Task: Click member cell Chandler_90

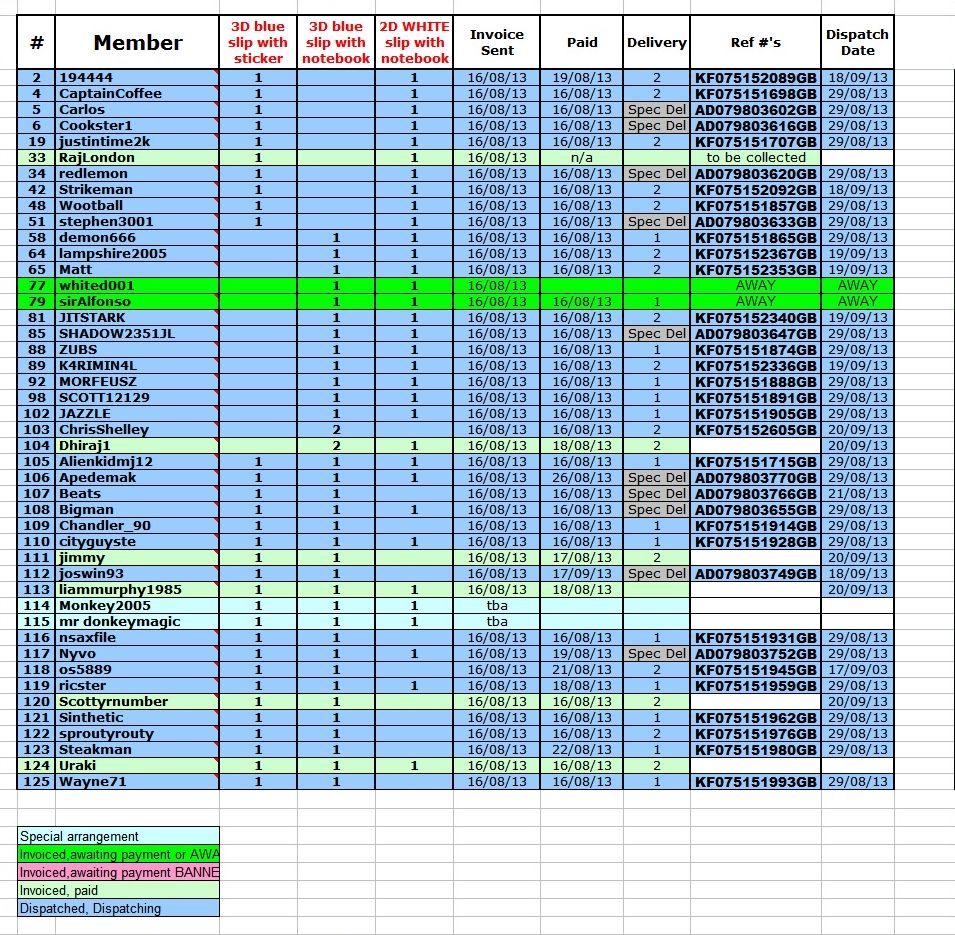Action: coord(137,526)
